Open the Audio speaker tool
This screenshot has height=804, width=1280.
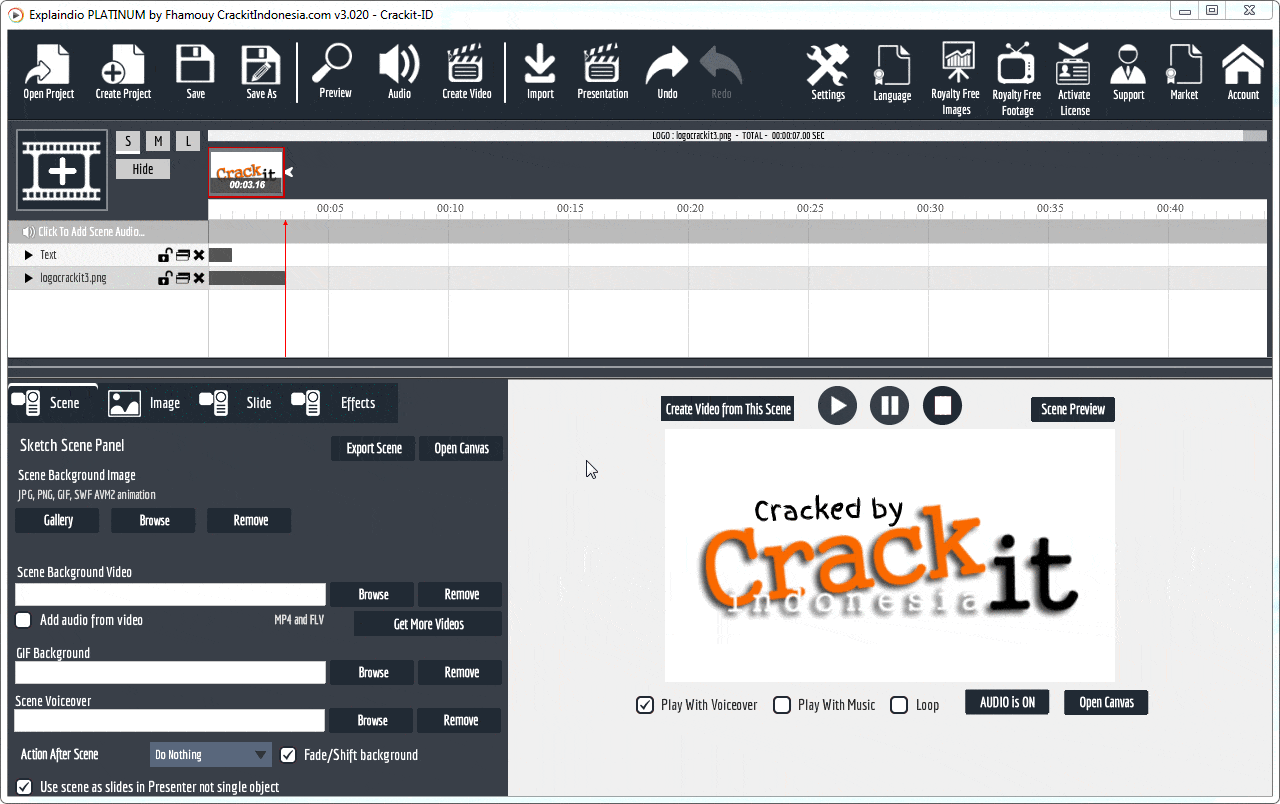[x=399, y=70]
